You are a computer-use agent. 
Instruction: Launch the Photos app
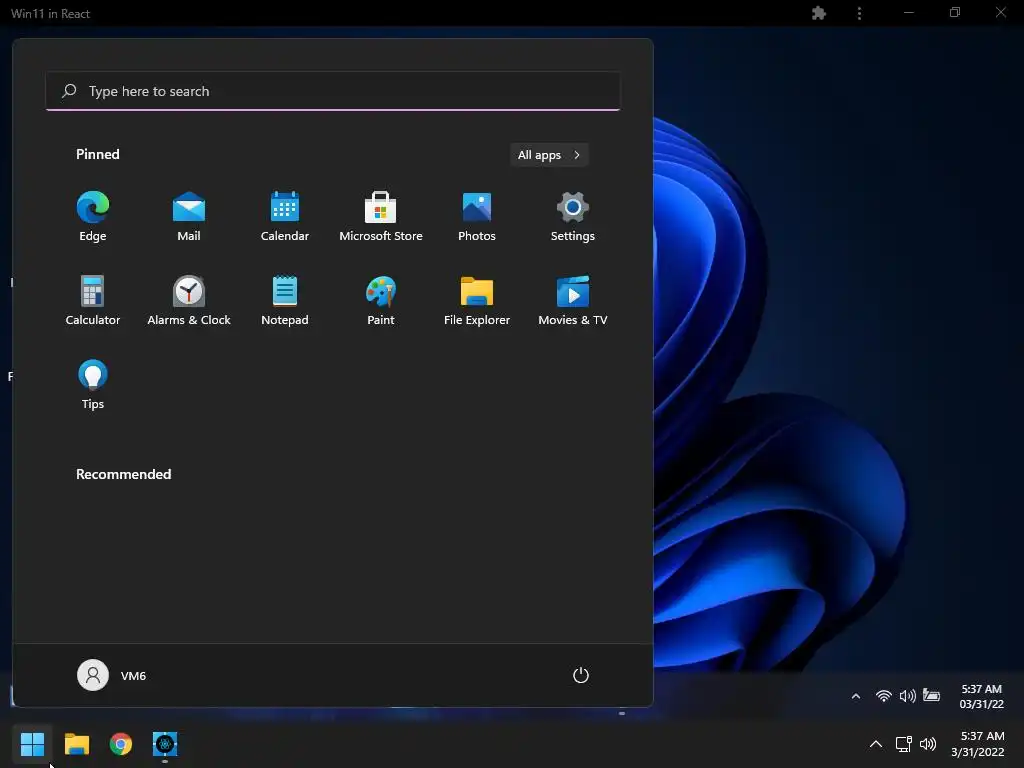pos(477,217)
